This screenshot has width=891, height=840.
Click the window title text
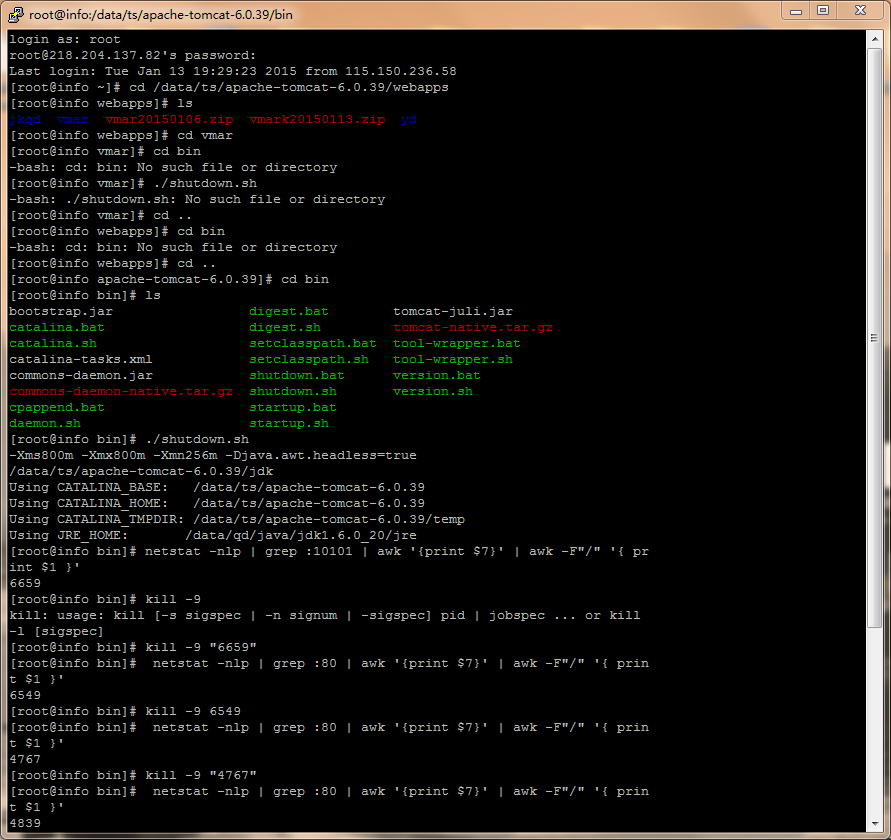point(161,15)
